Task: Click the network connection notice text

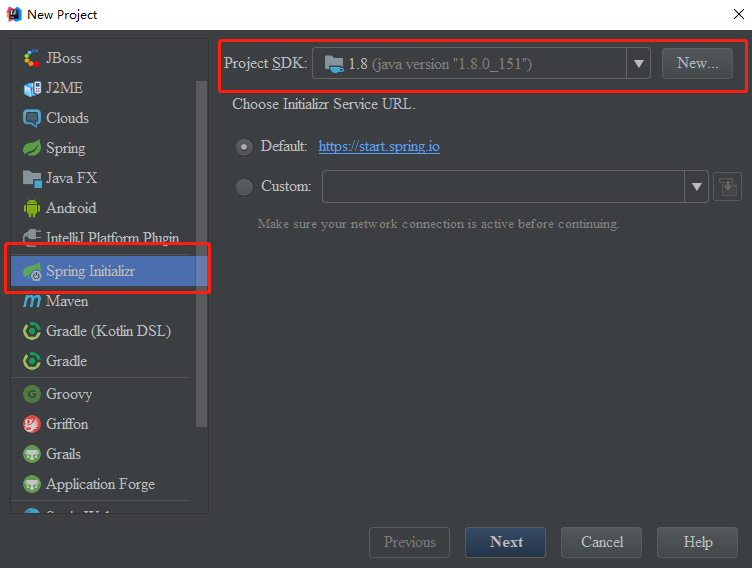Action: coord(438,224)
